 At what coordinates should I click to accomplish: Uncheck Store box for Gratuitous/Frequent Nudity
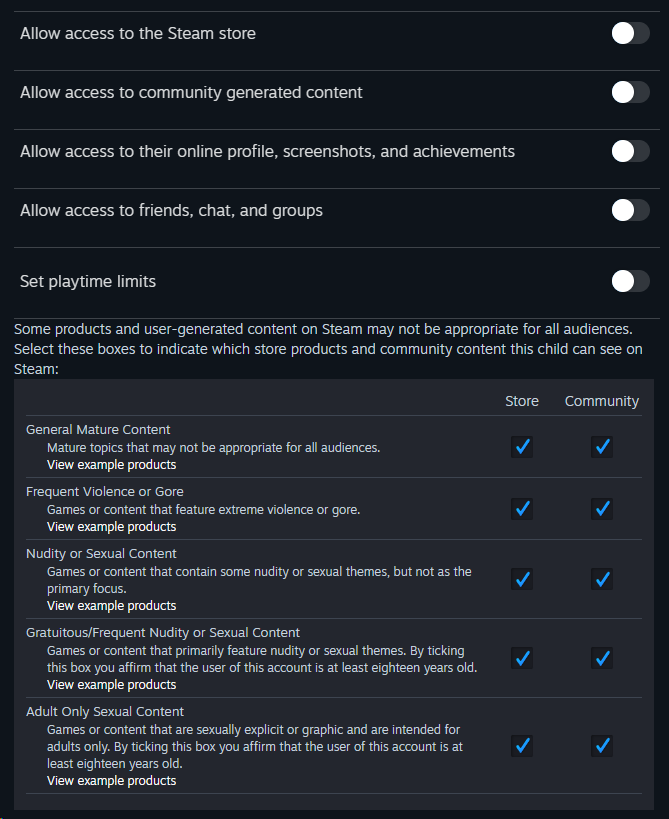pyautogui.click(x=522, y=658)
